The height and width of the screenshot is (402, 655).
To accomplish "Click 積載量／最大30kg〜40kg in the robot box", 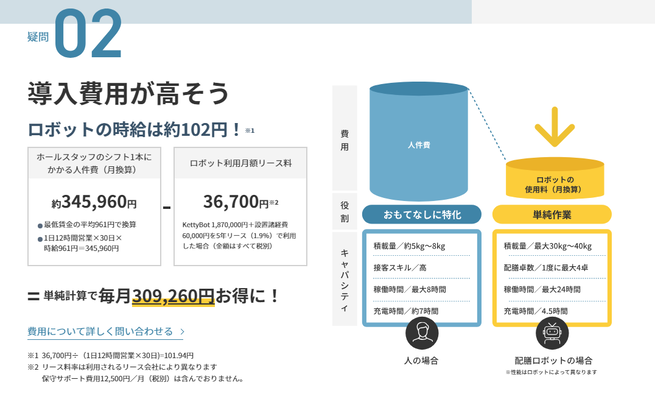I will pos(548,246).
